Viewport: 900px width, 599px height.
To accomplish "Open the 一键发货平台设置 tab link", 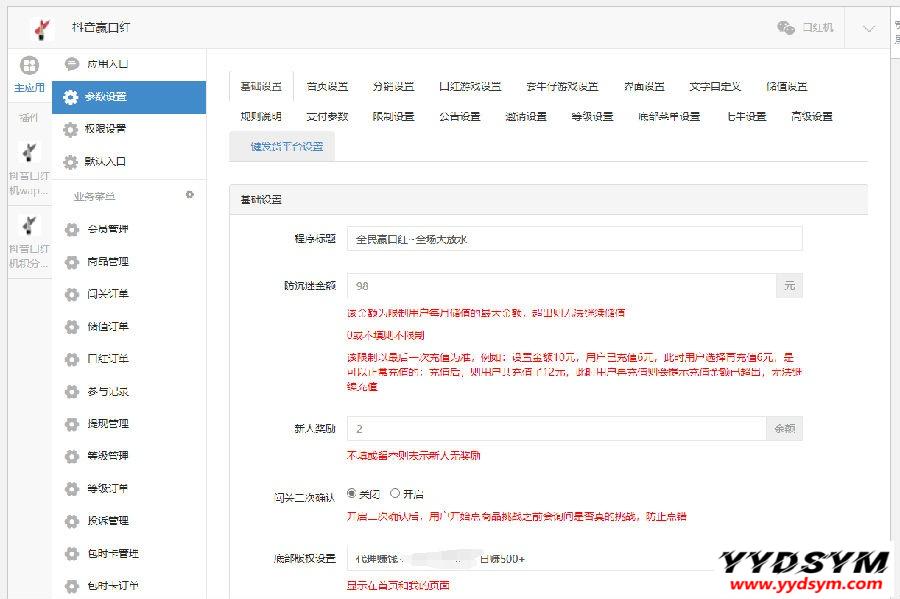I will pos(286,146).
